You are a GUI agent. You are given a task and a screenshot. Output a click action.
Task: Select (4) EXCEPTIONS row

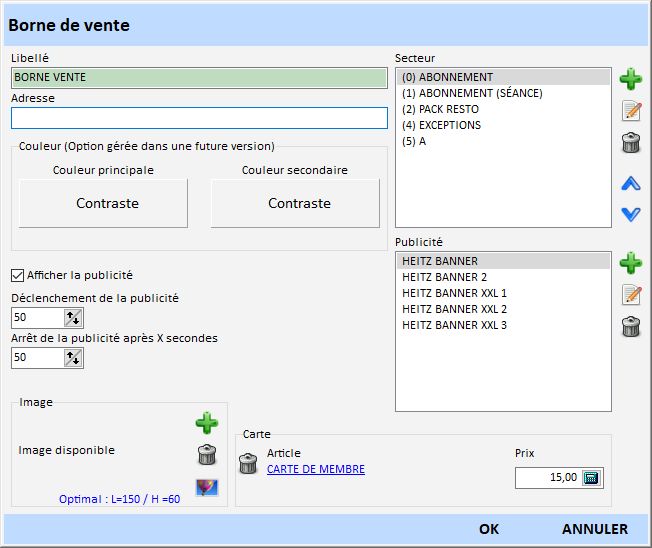point(503,125)
